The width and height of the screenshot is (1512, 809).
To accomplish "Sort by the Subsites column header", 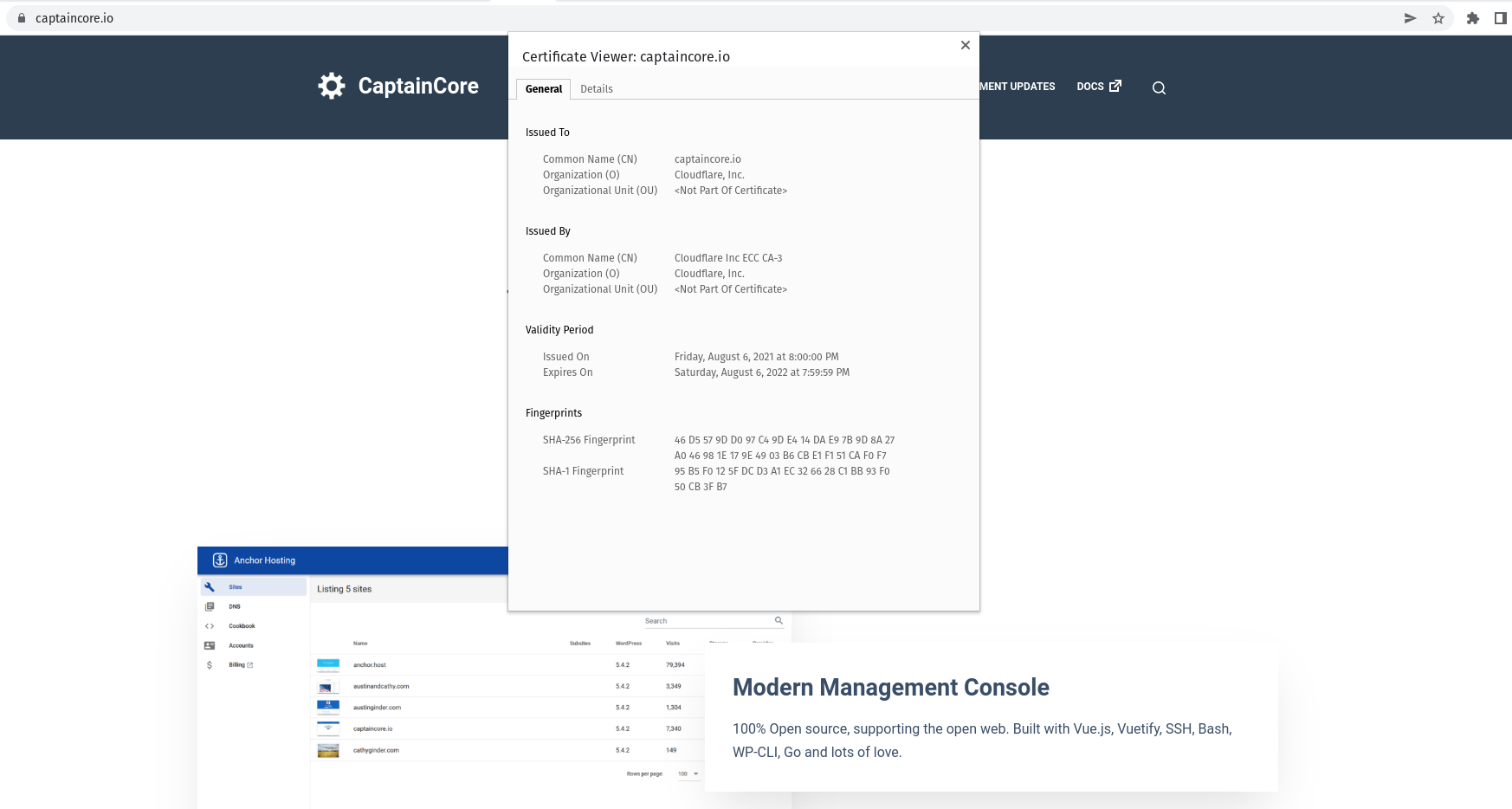I will click(x=580, y=644).
